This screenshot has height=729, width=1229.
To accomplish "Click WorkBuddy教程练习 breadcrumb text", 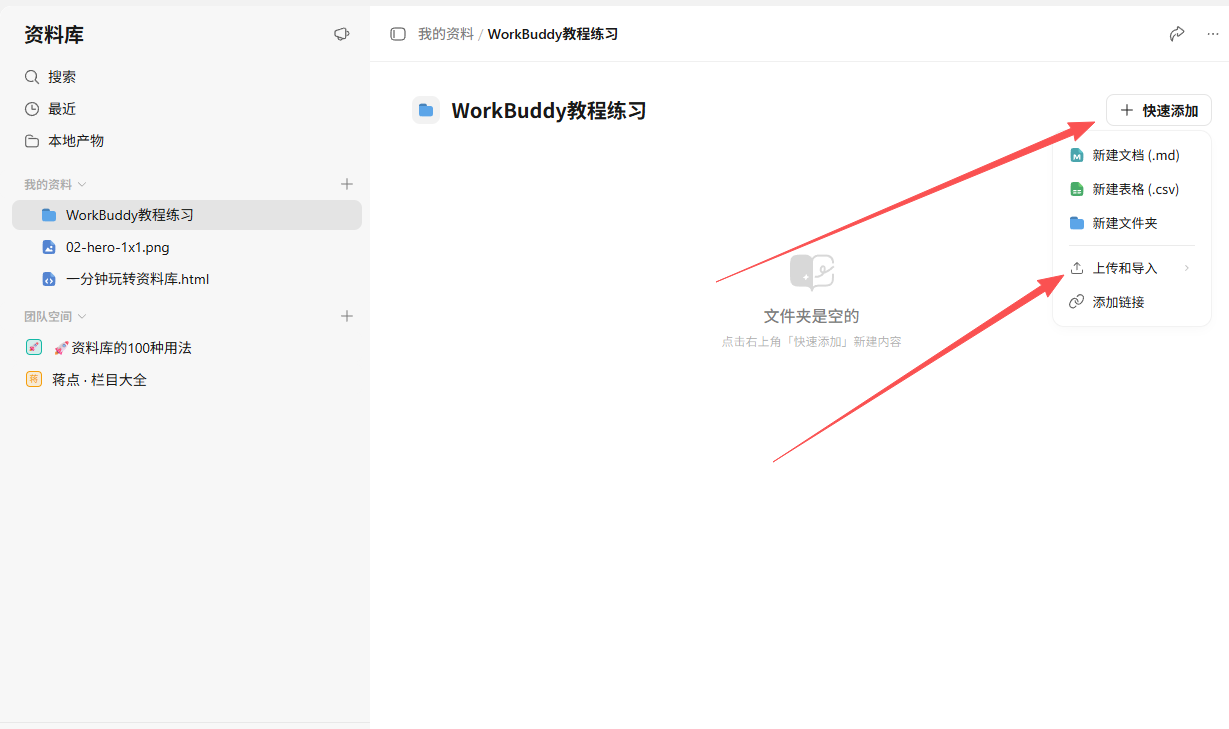I will click(x=553, y=34).
